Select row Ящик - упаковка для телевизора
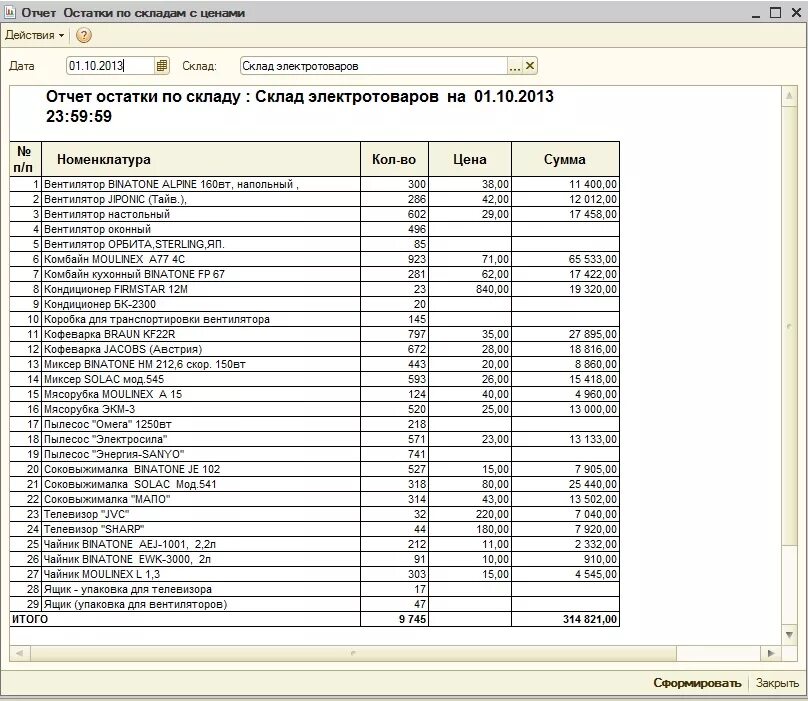 tap(314, 589)
